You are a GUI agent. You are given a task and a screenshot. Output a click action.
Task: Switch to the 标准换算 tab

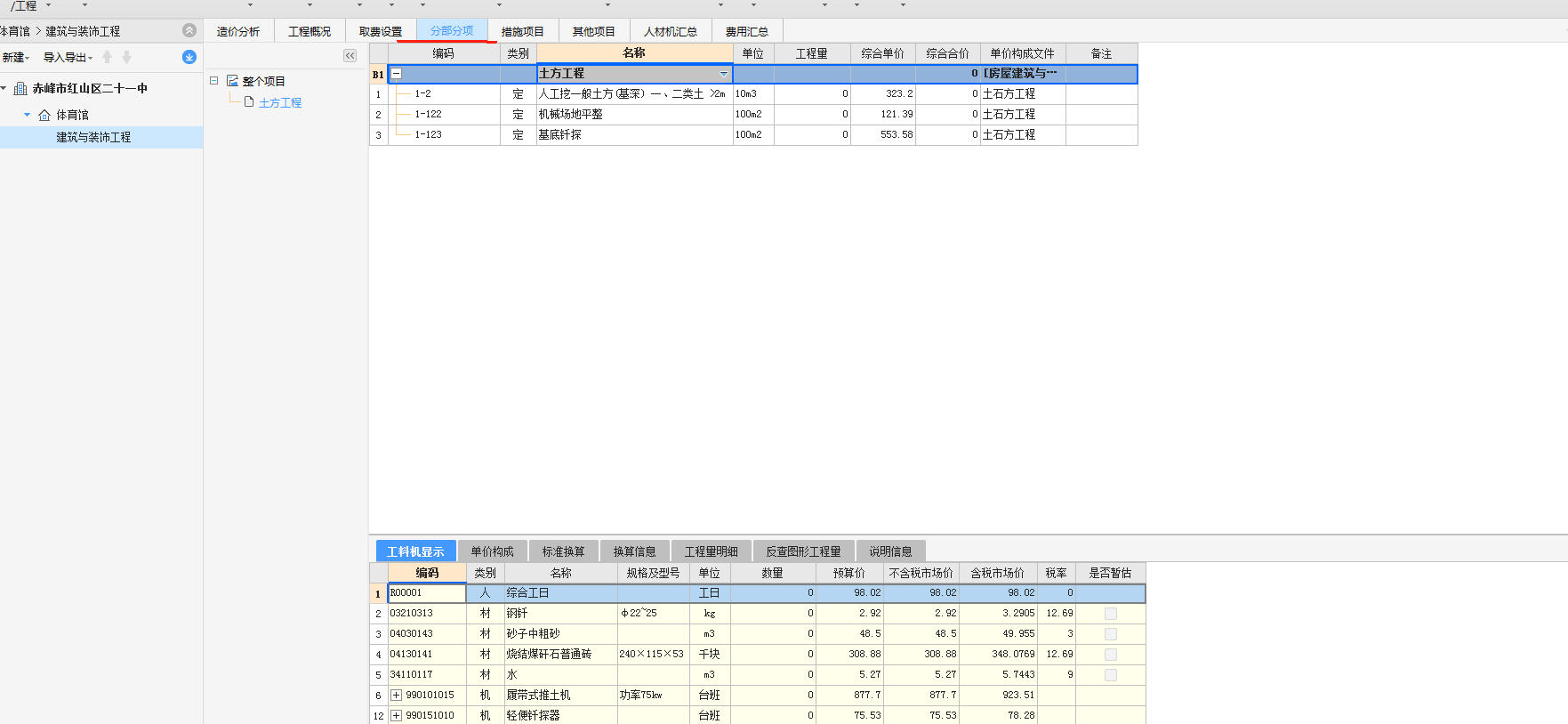564,551
